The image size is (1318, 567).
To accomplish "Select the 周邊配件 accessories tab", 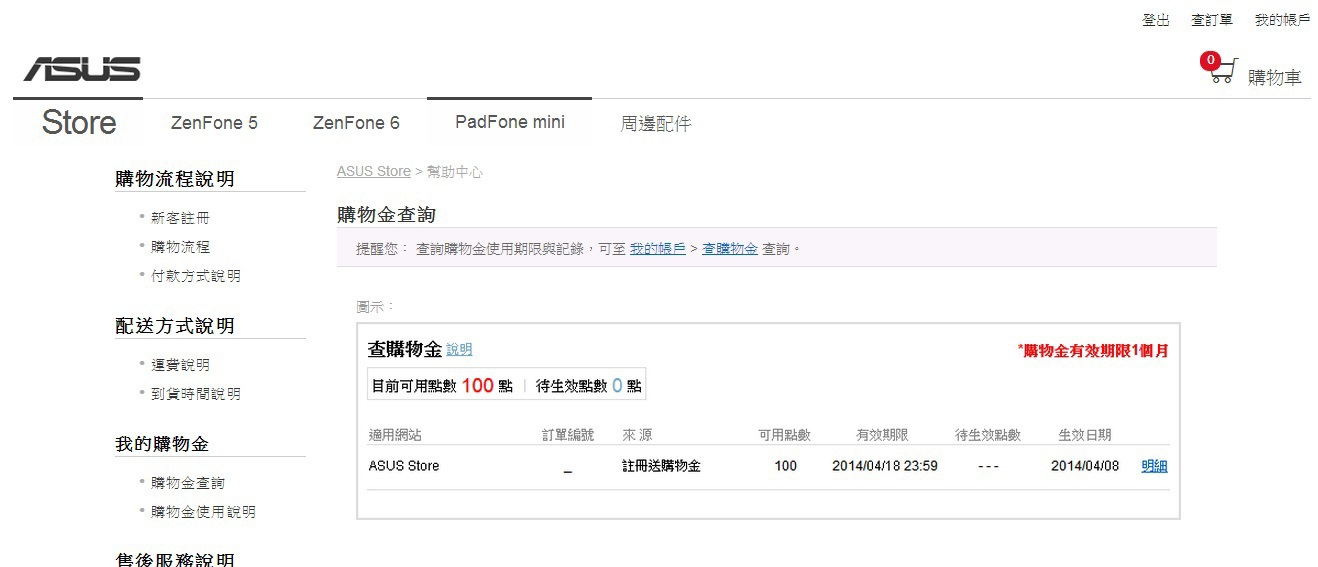I will click(656, 124).
